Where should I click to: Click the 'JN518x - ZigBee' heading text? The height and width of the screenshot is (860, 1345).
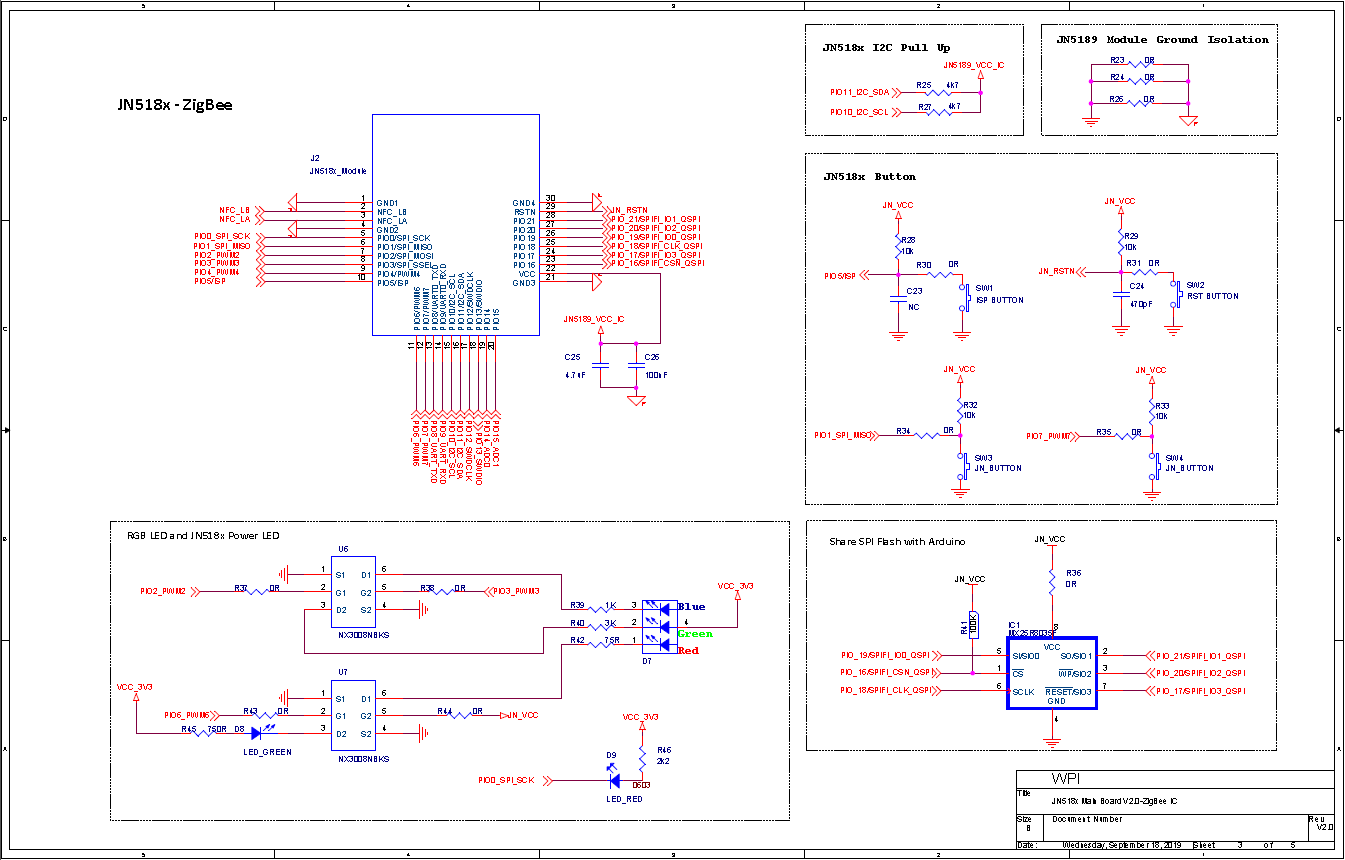tap(175, 104)
